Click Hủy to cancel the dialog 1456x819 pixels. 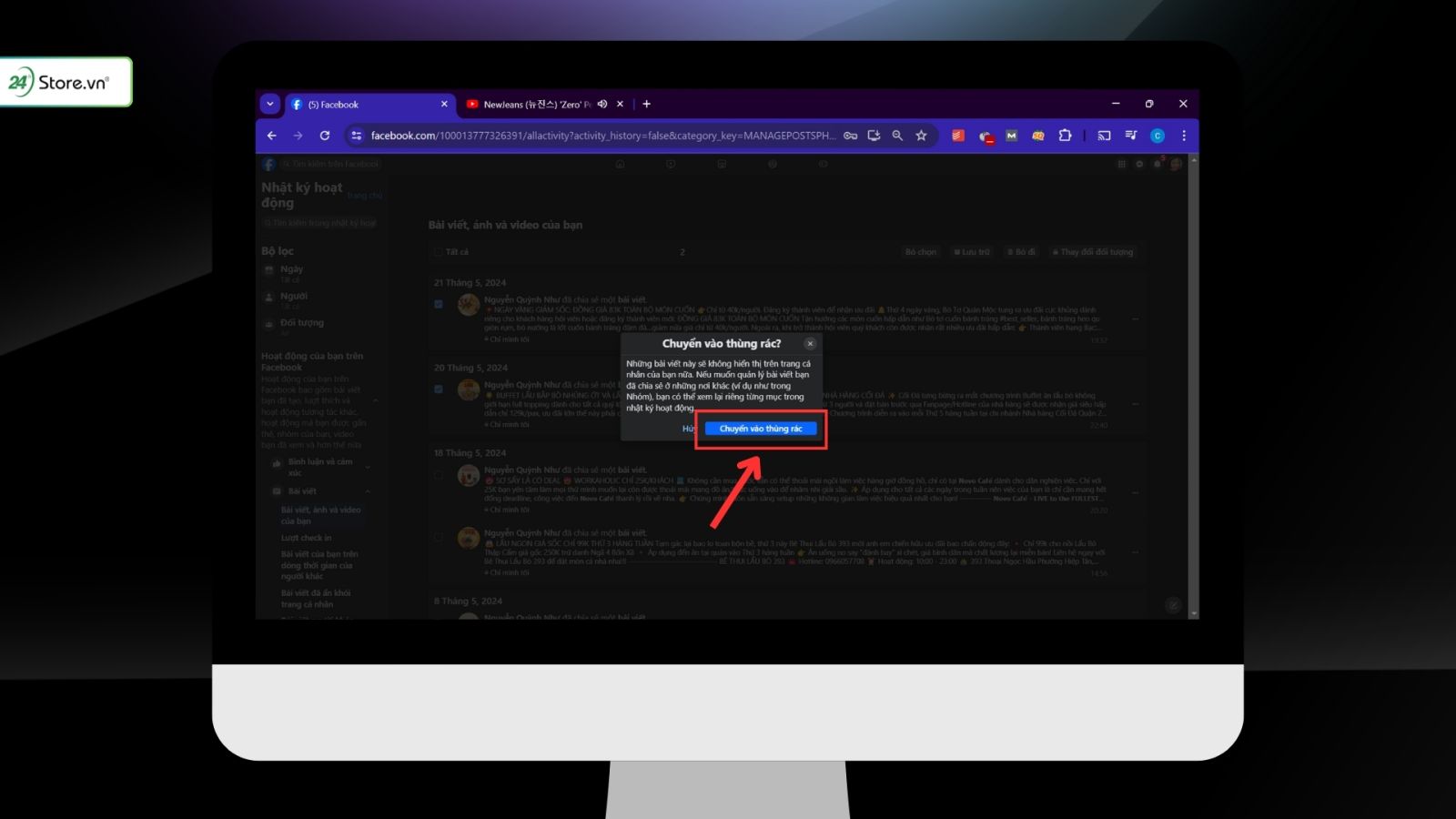coord(689,429)
